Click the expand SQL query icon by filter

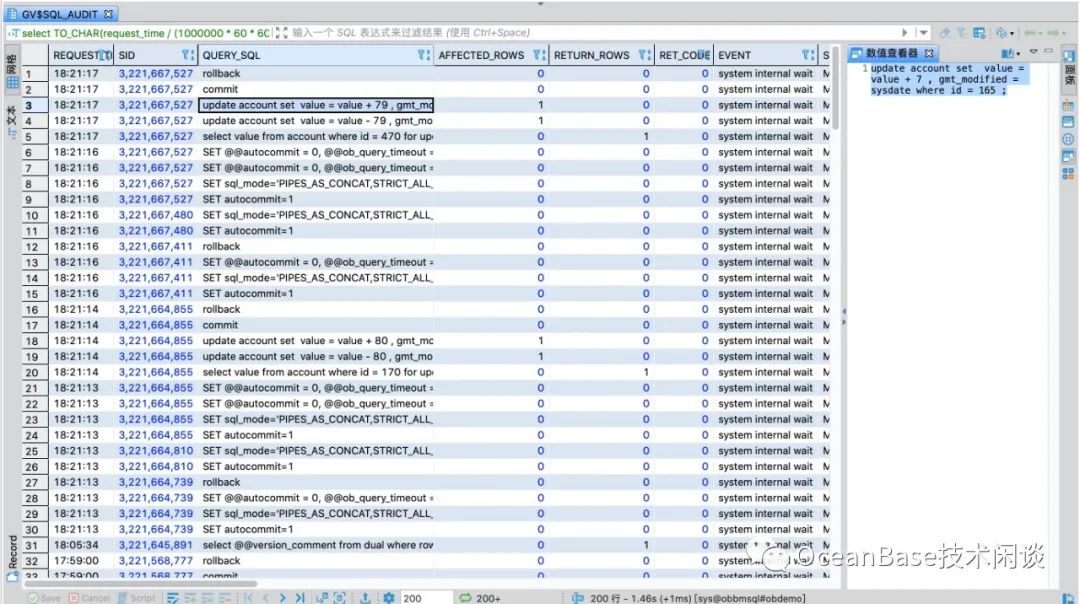281,33
